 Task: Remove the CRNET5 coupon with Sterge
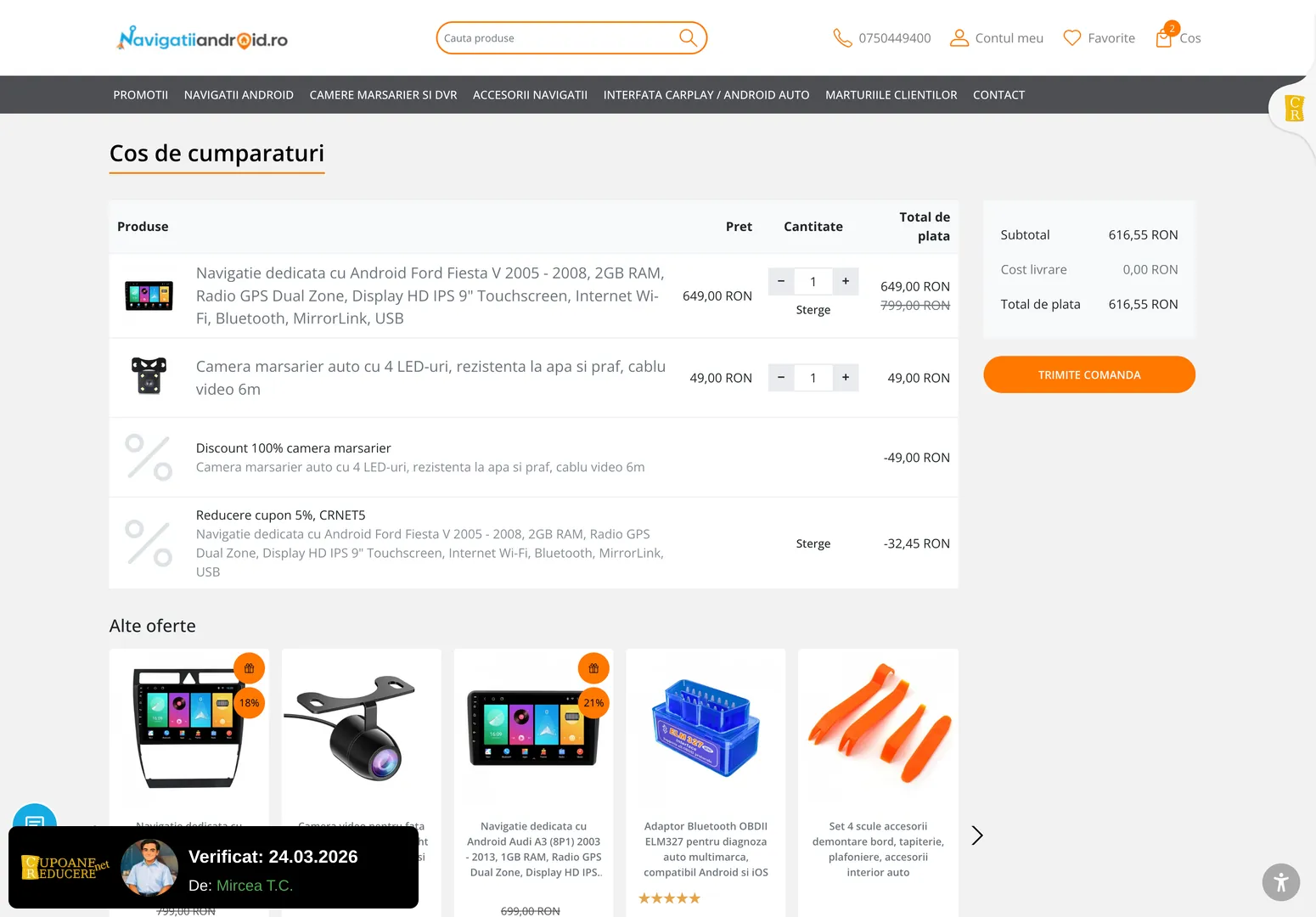[x=813, y=543]
